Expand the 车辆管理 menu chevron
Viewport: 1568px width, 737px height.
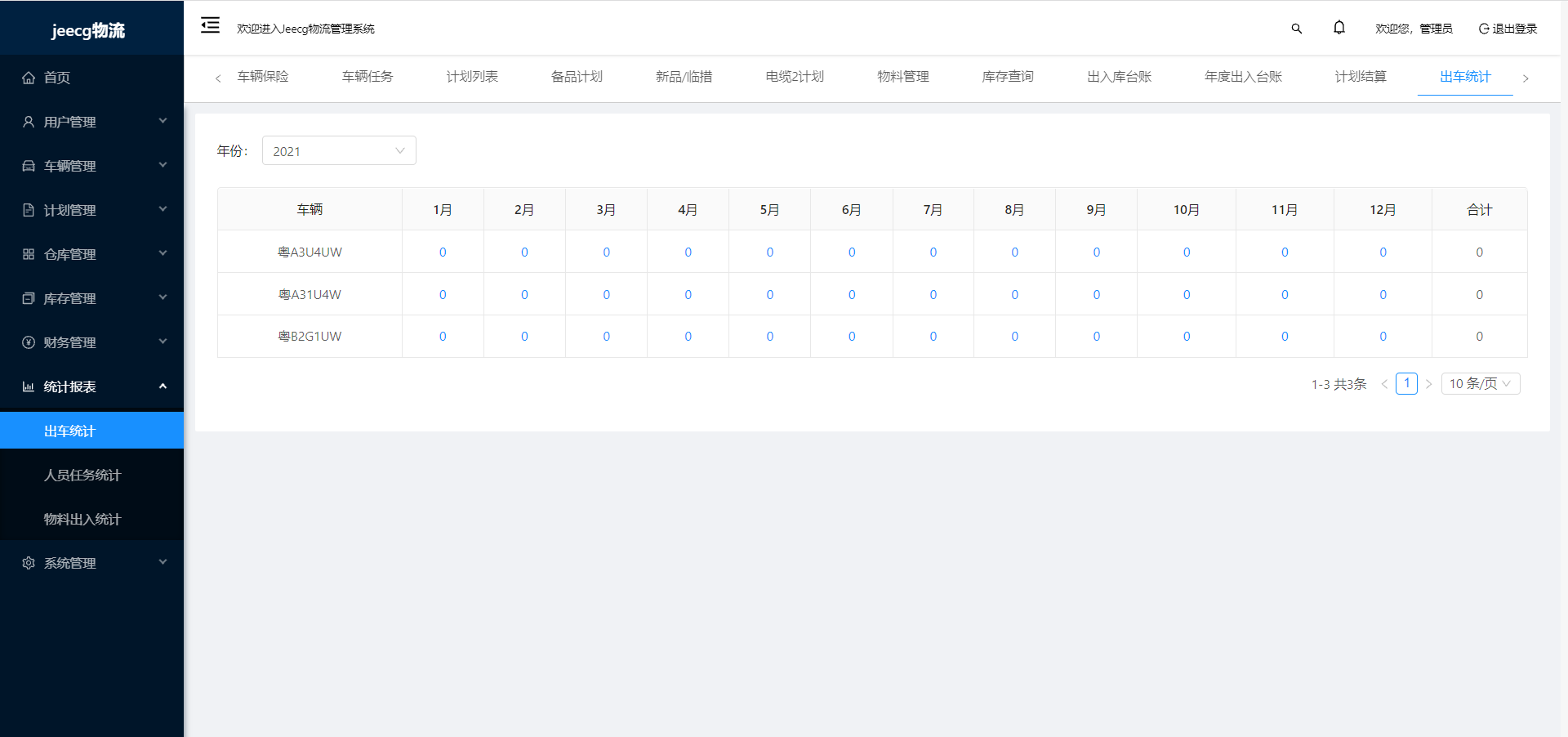(163, 165)
